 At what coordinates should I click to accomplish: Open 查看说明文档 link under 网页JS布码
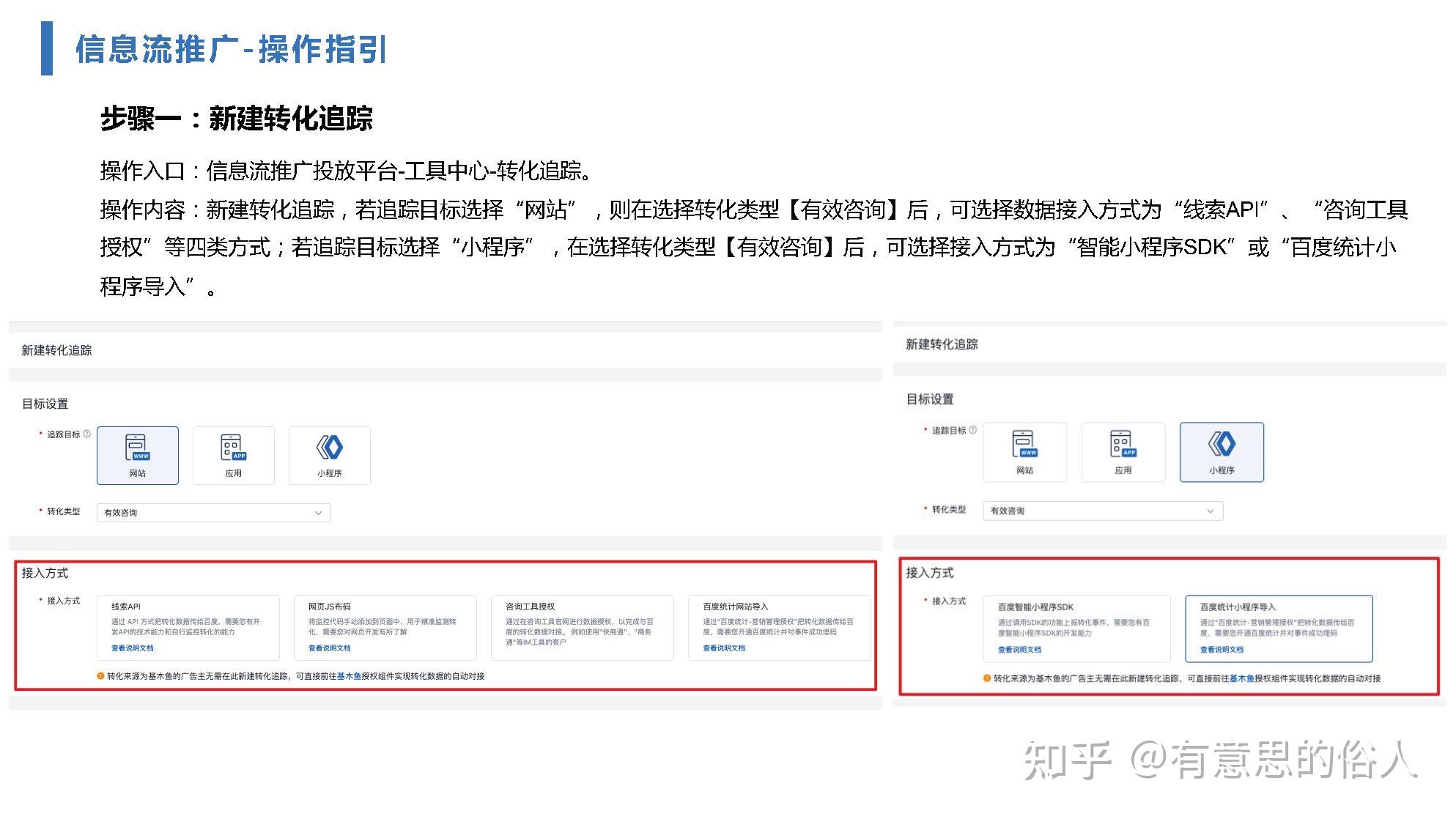[330, 648]
